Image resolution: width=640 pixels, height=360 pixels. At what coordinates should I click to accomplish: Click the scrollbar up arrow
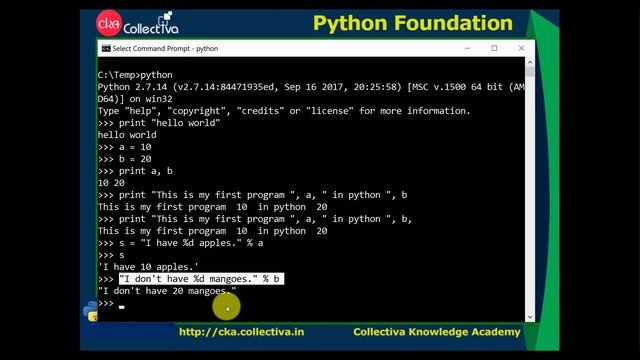[530, 62]
